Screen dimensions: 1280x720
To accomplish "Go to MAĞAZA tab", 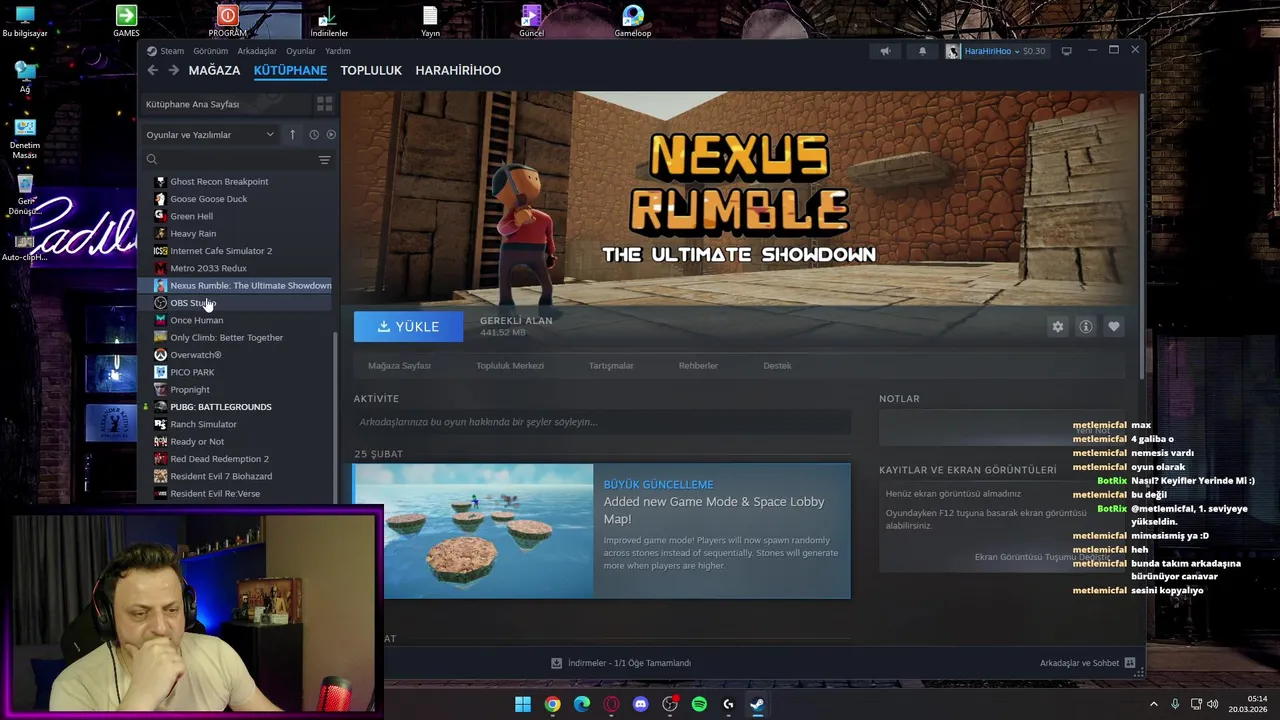I will [214, 70].
